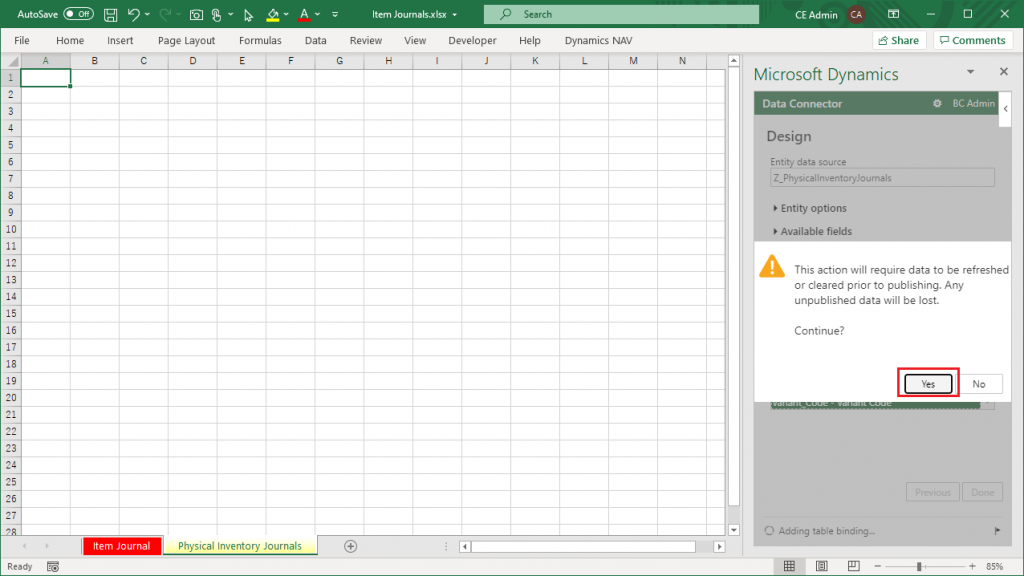Select cell A1
Viewport: 1024px width, 576px height.
click(x=46, y=78)
